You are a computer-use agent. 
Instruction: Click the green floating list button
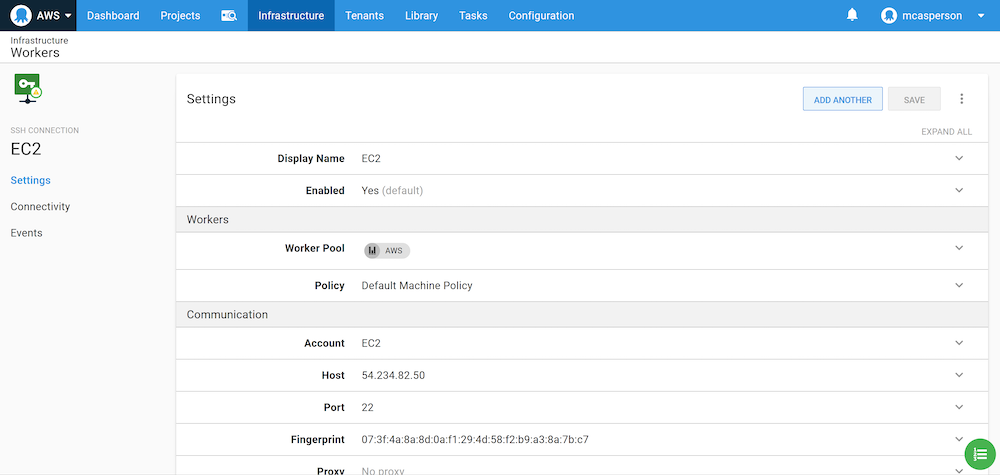tap(979, 454)
